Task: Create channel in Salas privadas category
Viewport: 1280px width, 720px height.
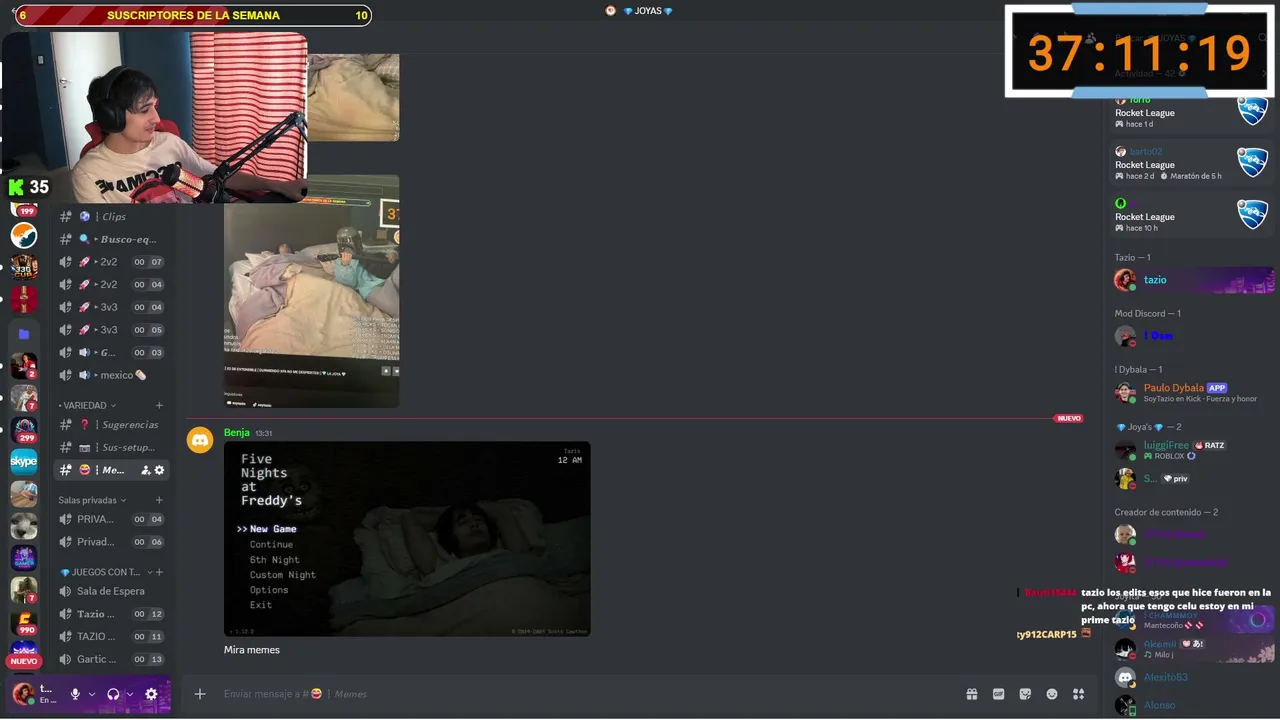Action: 159,500
